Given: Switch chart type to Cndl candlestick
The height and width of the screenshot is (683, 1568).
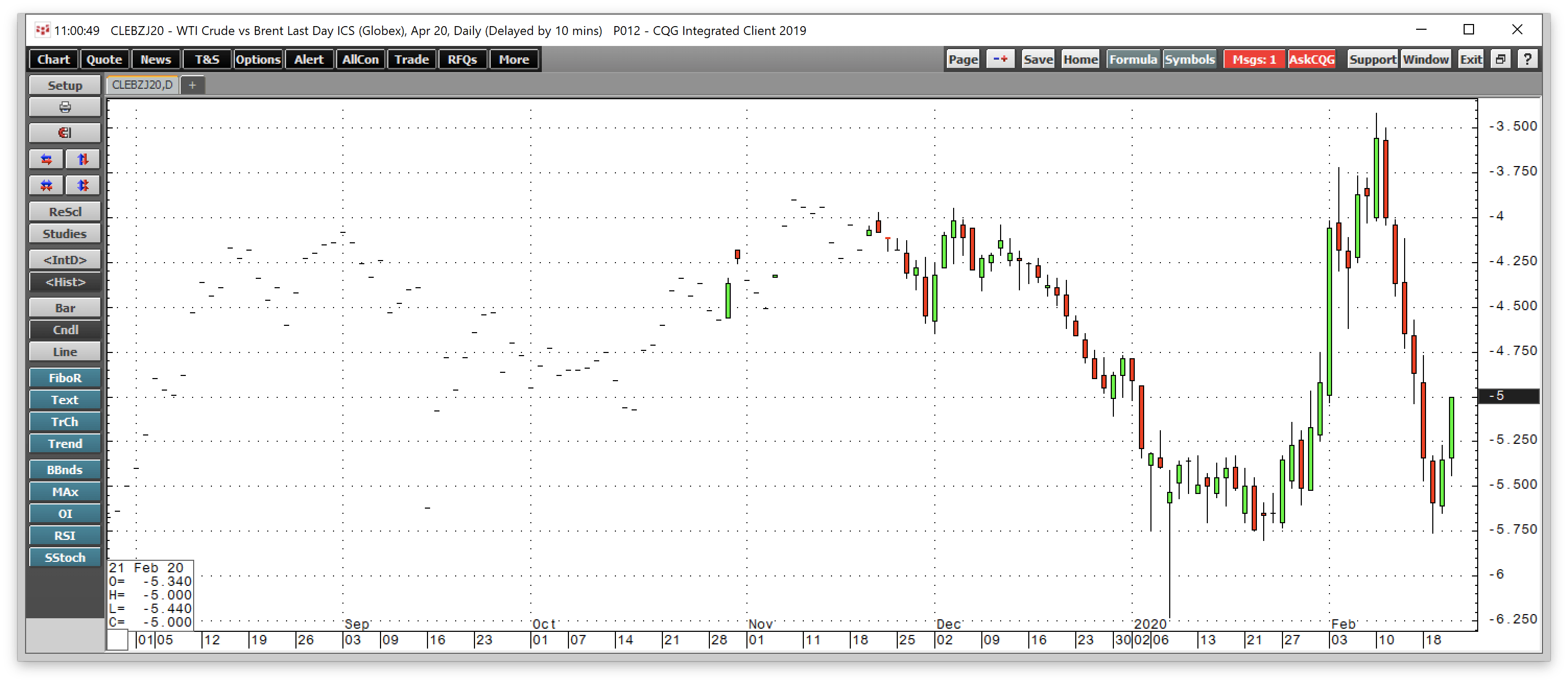Looking at the screenshot, I should [65, 330].
